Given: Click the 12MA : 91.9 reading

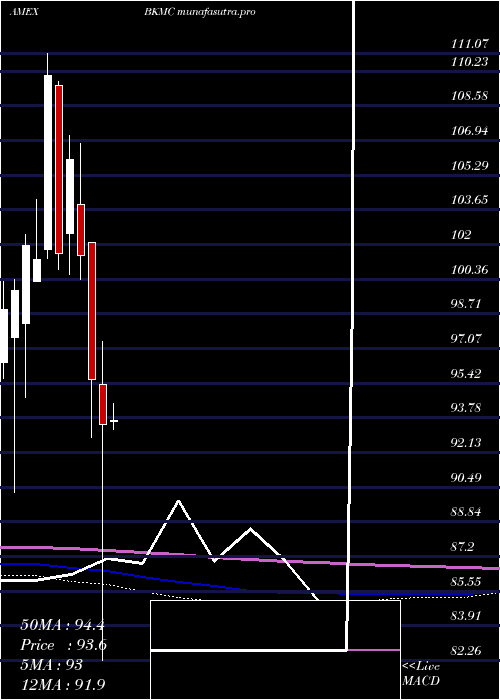Looking at the screenshot, I should pyautogui.click(x=62, y=684).
